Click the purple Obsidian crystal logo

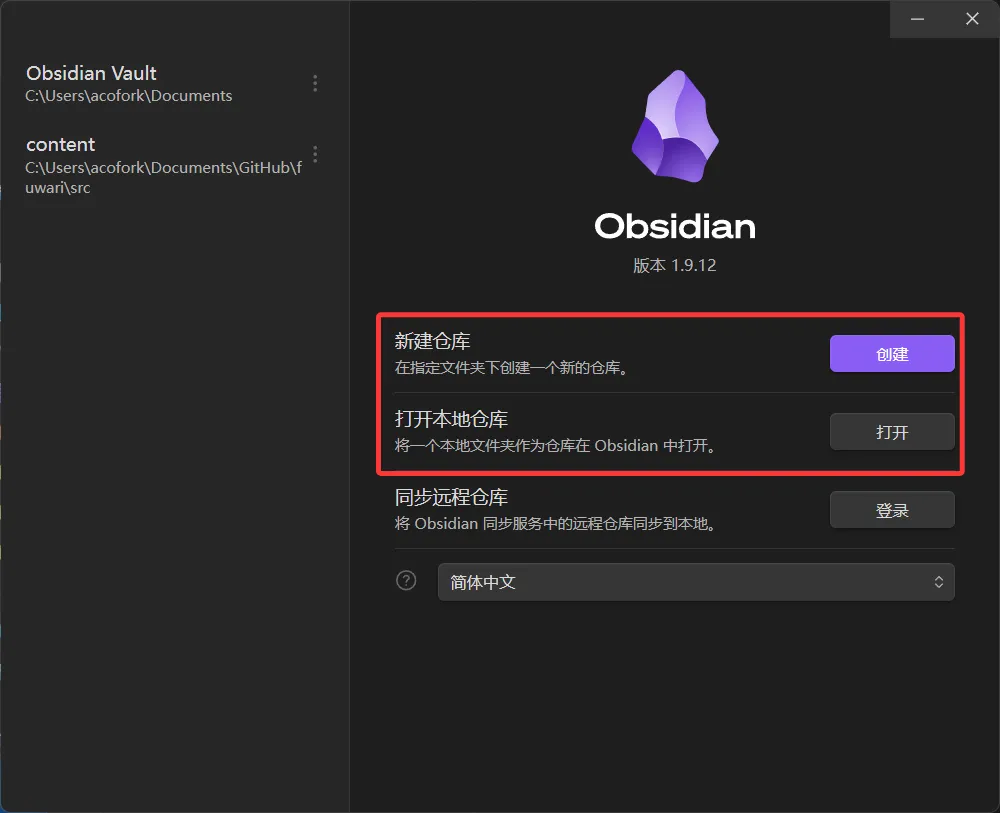675,126
